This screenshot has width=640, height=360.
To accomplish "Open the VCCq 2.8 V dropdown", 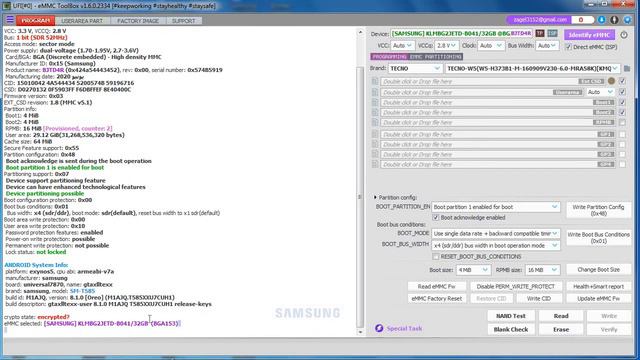I will (x=446, y=46).
